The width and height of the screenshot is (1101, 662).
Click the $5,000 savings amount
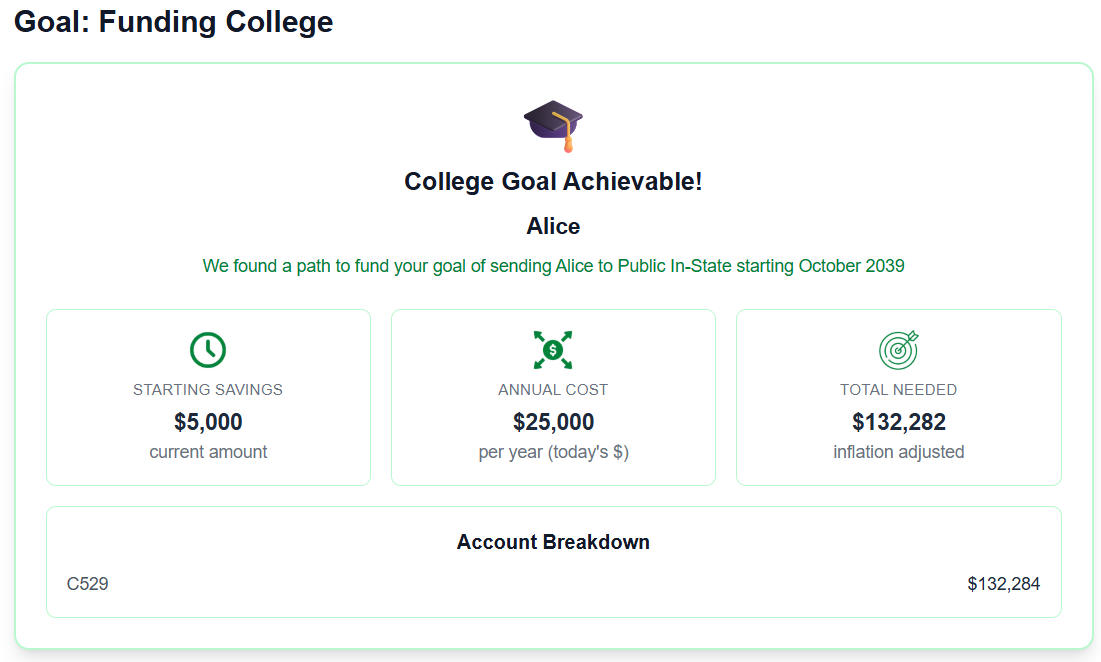208,422
